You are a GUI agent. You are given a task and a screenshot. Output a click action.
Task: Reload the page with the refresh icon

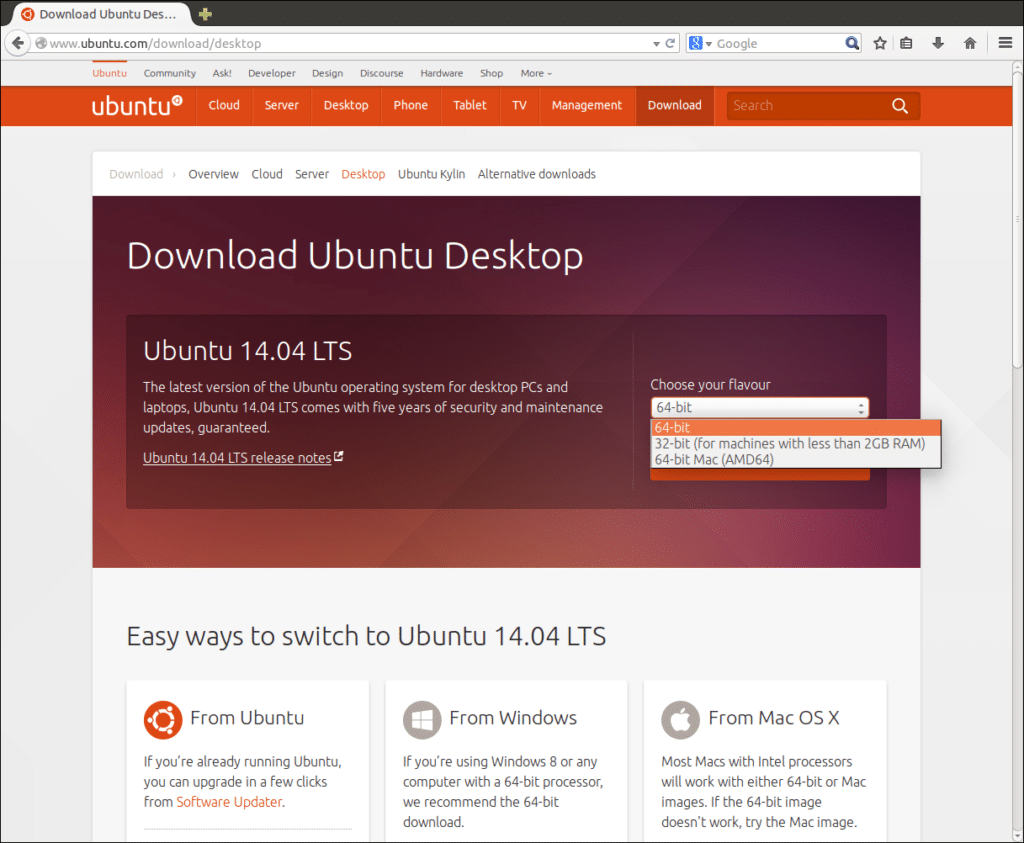(x=670, y=43)
